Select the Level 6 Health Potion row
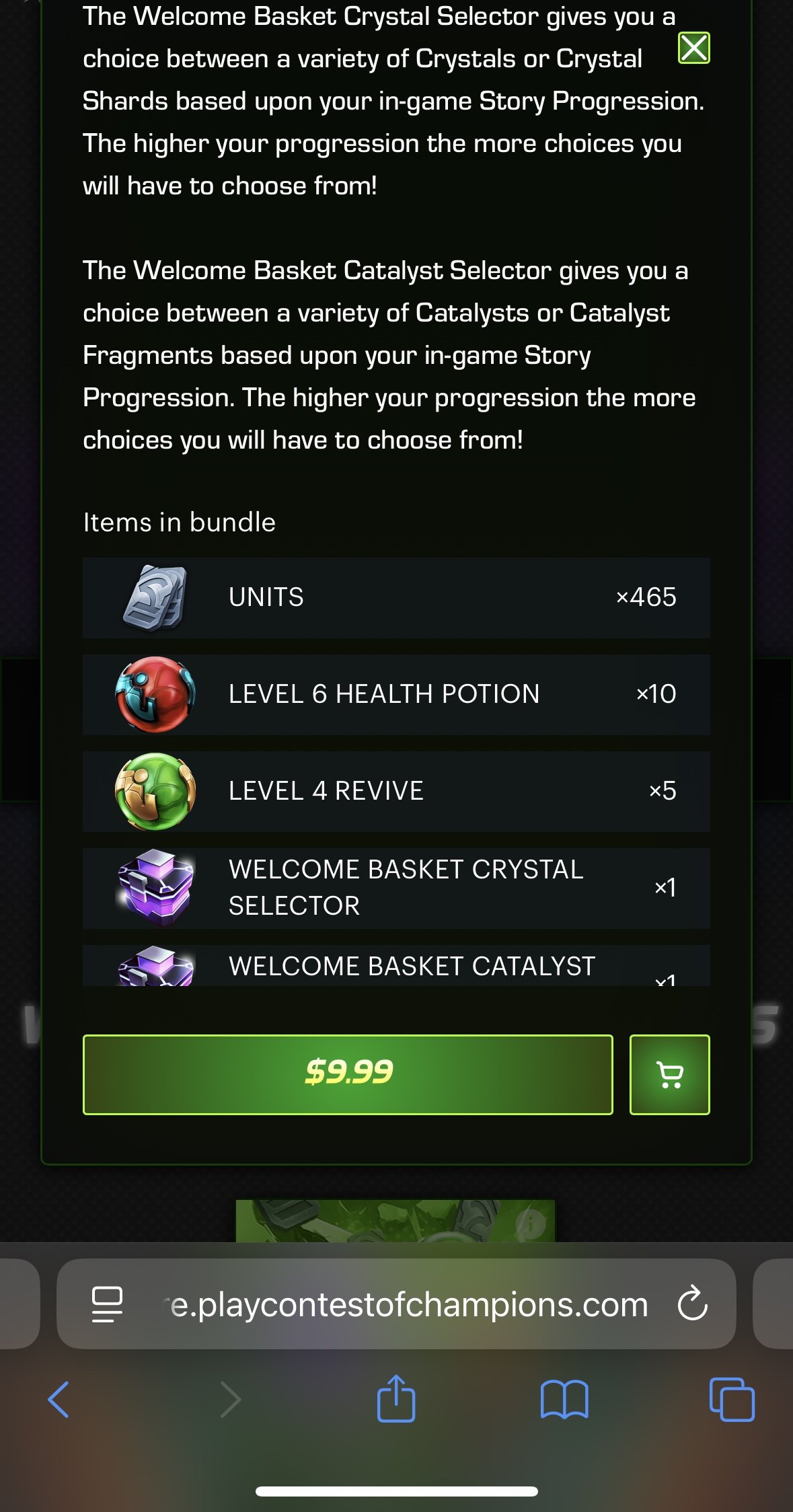Viewport: 793px width, 1512px height. [396, 694]
